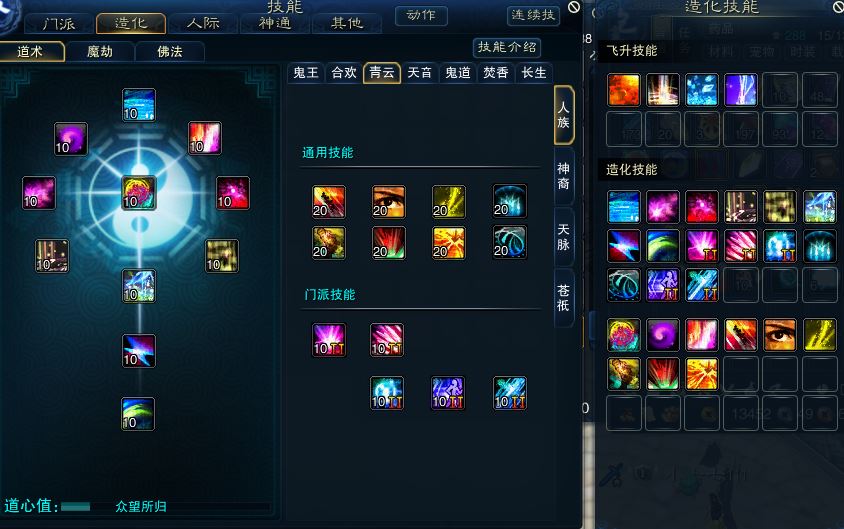Image resolution: width=844 pixels, height=529 pixels.
Task: Select the 天音 faction tab
Action: pos(420,73)
